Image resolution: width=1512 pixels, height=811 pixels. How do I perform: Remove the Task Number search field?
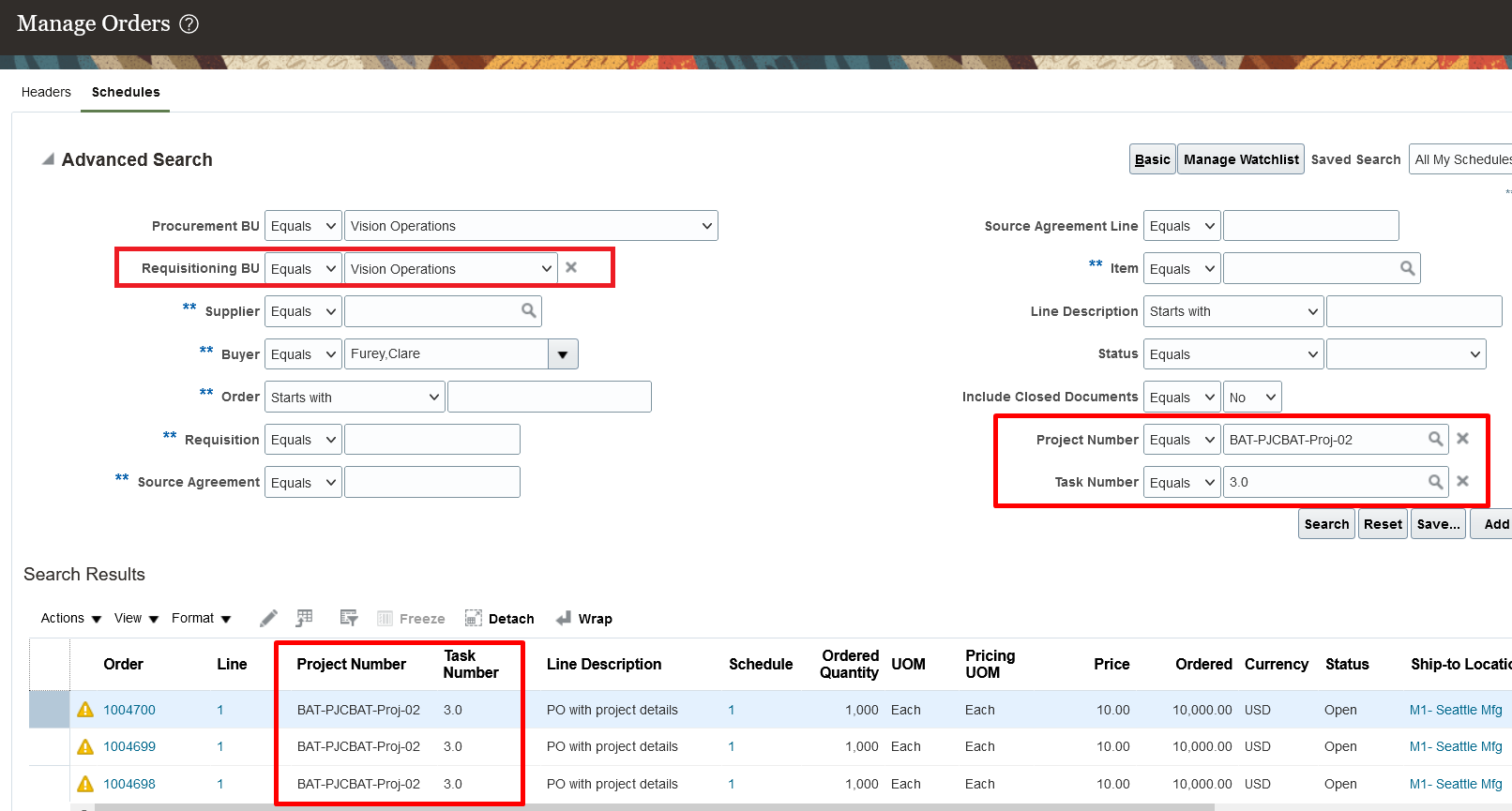click(x=1462, y=481)
